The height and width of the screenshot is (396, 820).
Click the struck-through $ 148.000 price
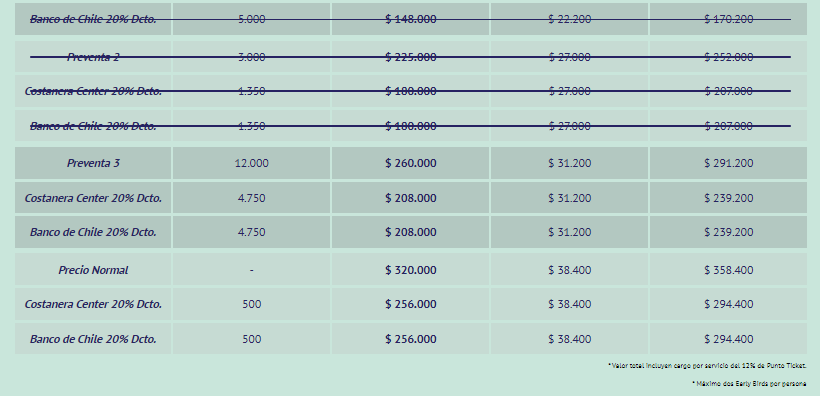tap(411, 19)
